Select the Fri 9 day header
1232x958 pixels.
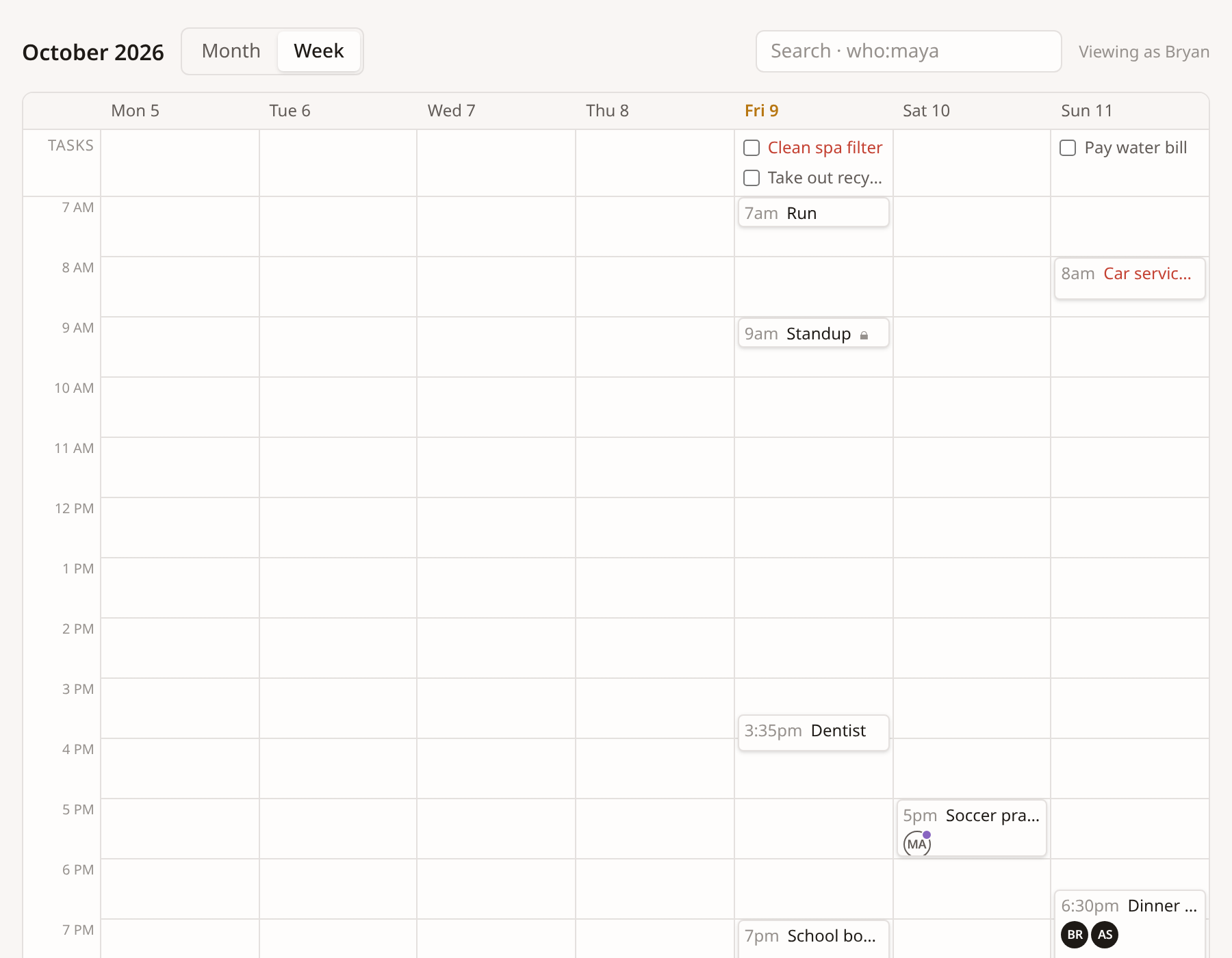[762, 111]
